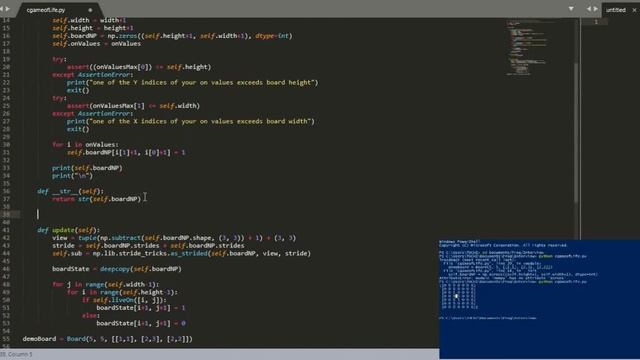The height and width of the screenshot is (360, 640).
Task: Click boardState[i+1, j+1] = 1 line
Action: [141, 307]
